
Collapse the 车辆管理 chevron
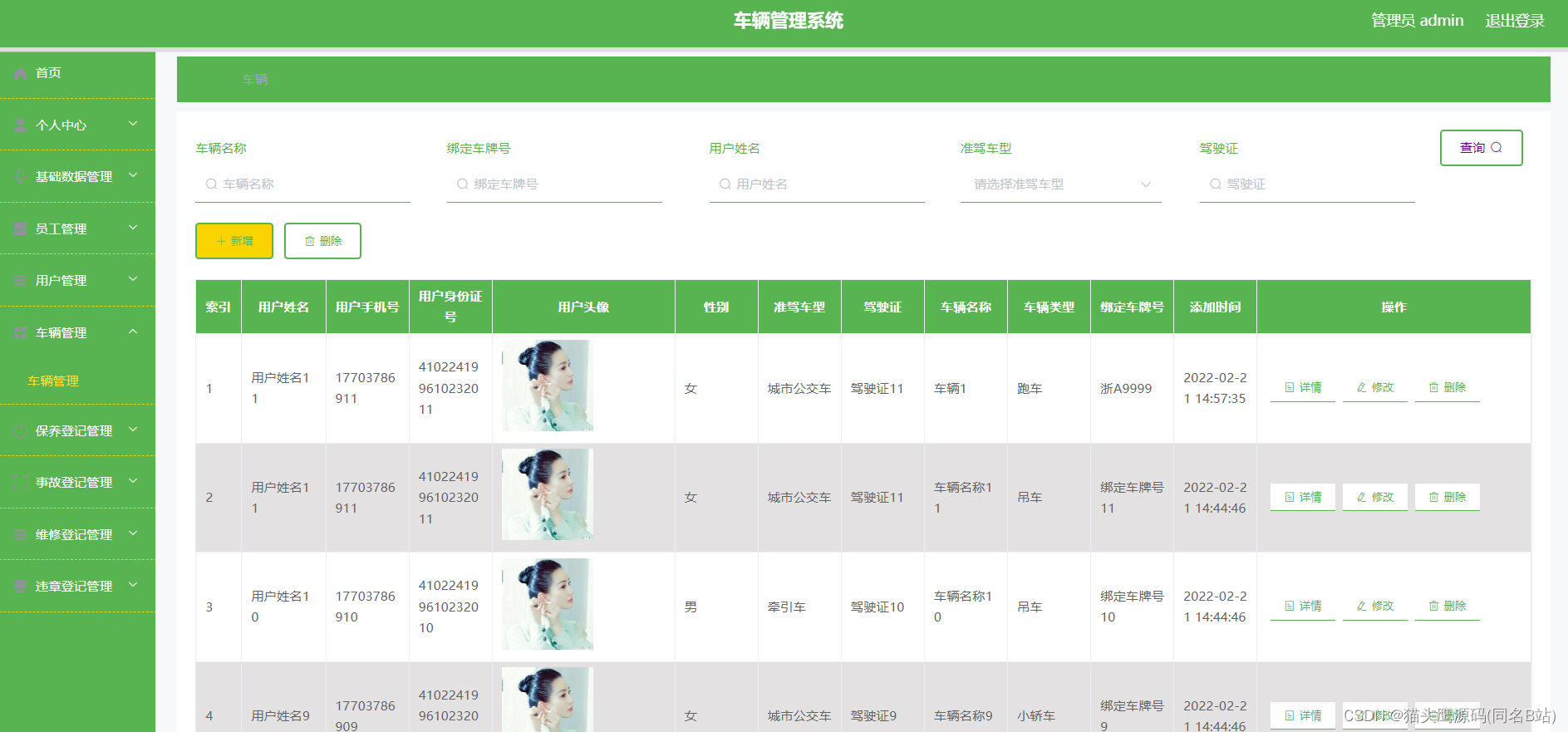tap(133, 332)
